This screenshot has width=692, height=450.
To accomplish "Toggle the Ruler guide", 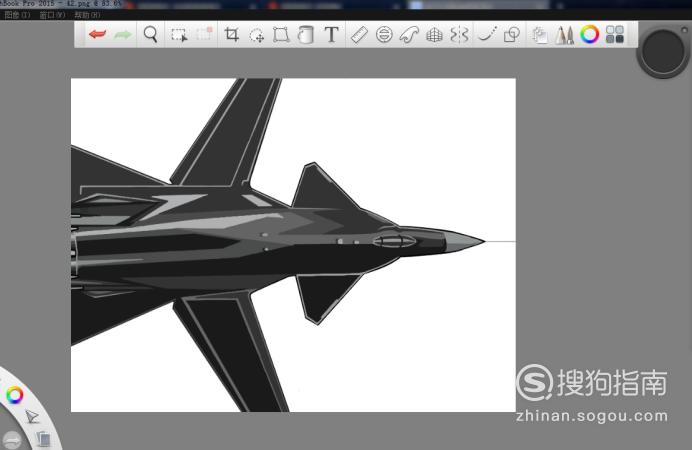I will pyautogui.click(x=359, y=34).
